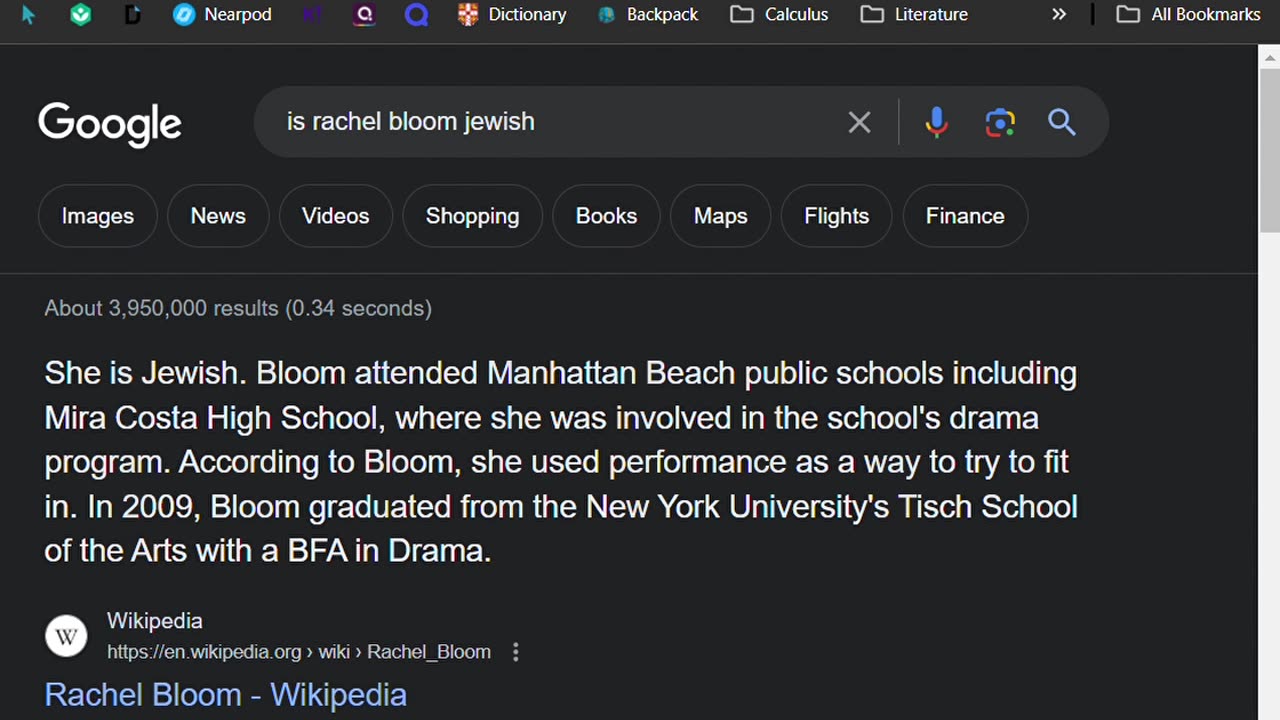Viewport: 1280px width, 720px height.
Task: Open the Backpack bookmark
Action: tap(647, 14)
